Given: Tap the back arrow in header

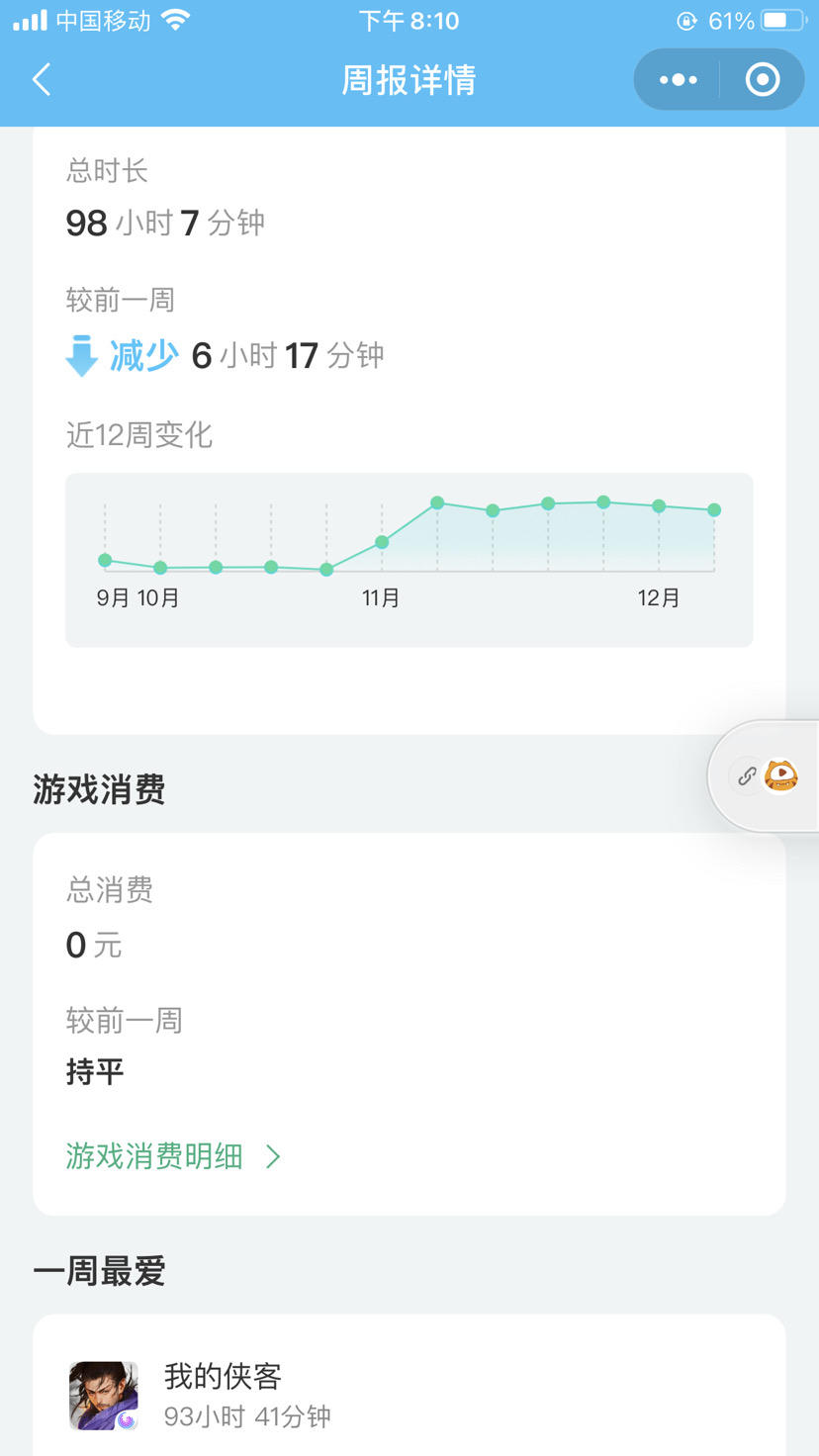Looking at the screenshot, I should [42, 79].
